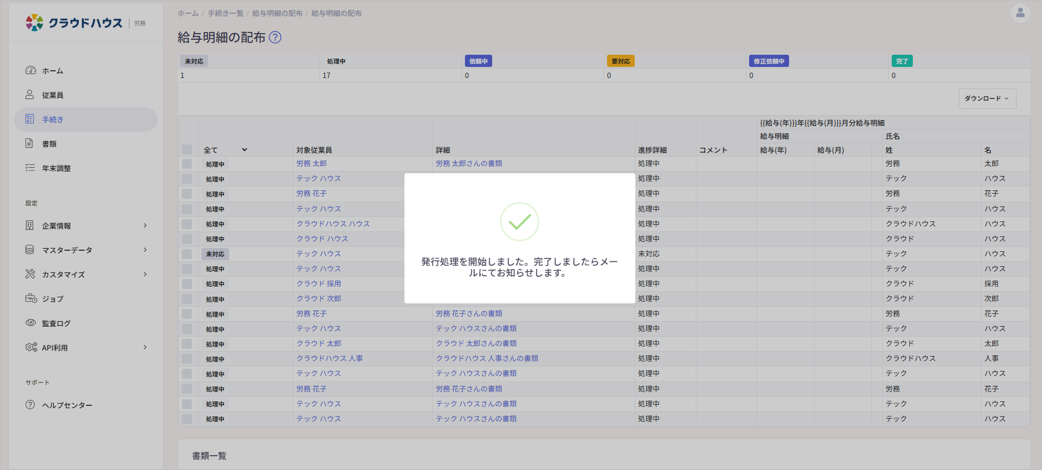Expand the 全て status filter dropdown
The width and height of the screenshot is (1042, 470).
point(225,150)
